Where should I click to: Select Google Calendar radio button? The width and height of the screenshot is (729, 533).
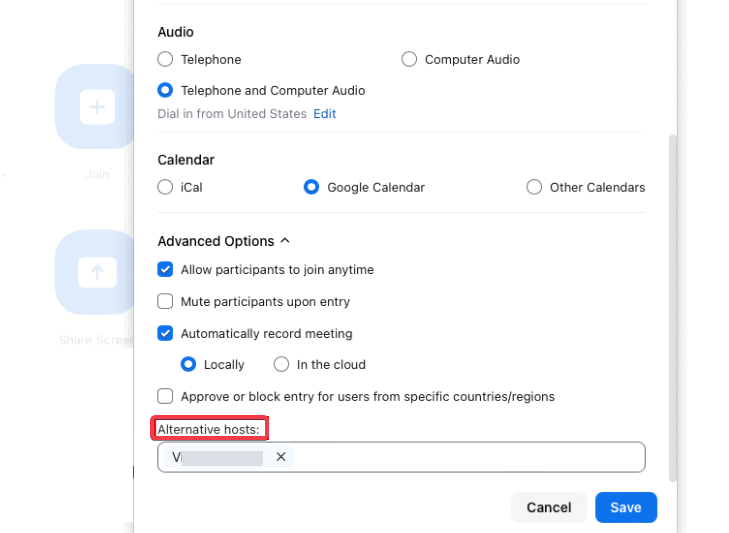tap(312, 187)
